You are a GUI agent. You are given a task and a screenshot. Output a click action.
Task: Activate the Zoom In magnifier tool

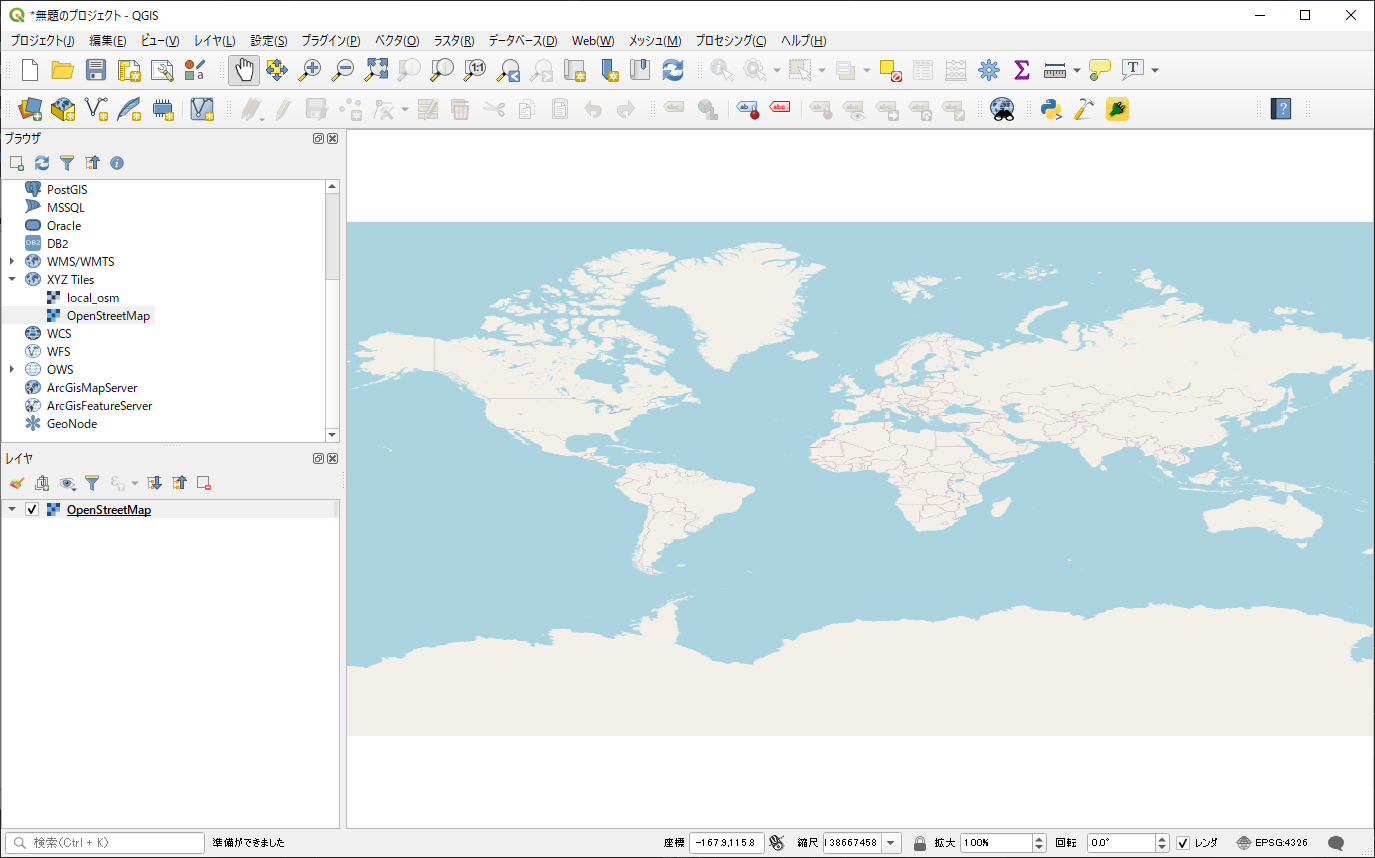point(310,70)
